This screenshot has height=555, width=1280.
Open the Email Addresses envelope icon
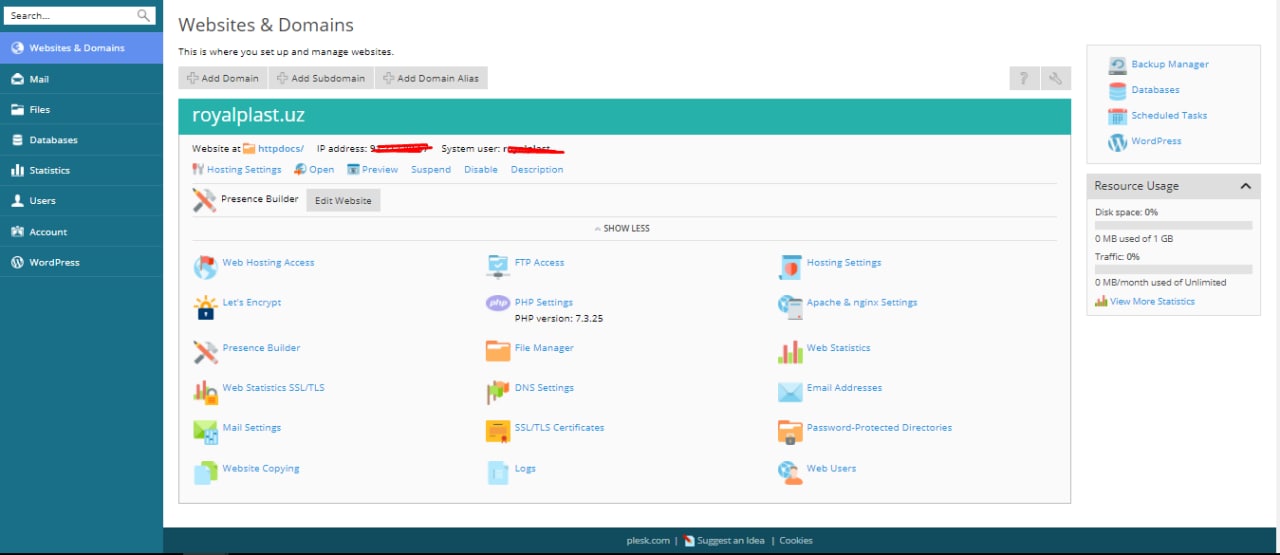tap(790, 392)
